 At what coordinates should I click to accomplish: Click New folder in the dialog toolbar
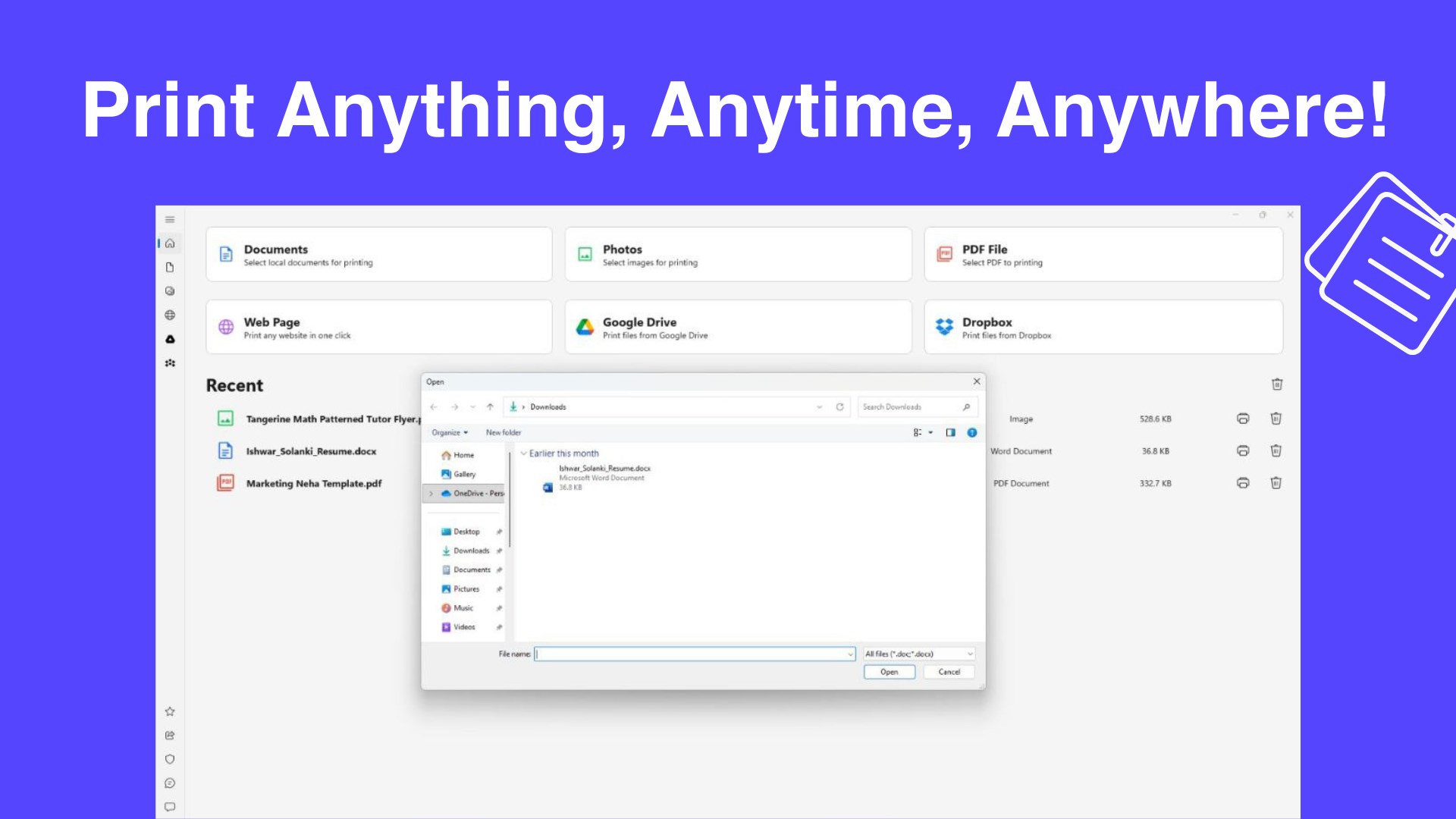[x=502, y=432]
